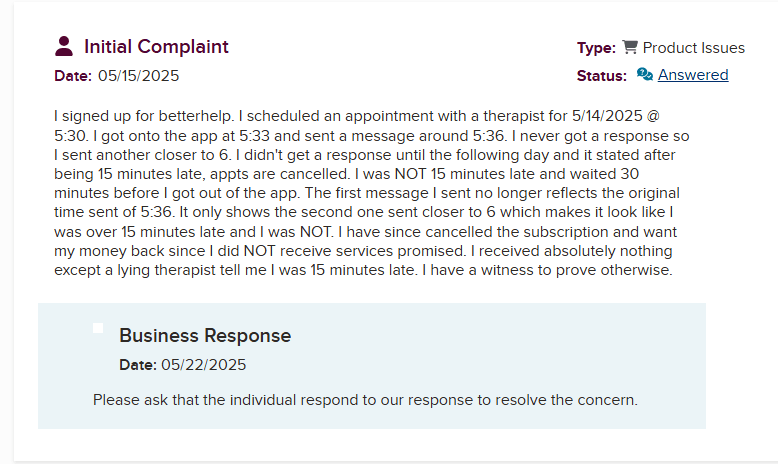
Task: Open the Answered status link
Action: (693, 75)
